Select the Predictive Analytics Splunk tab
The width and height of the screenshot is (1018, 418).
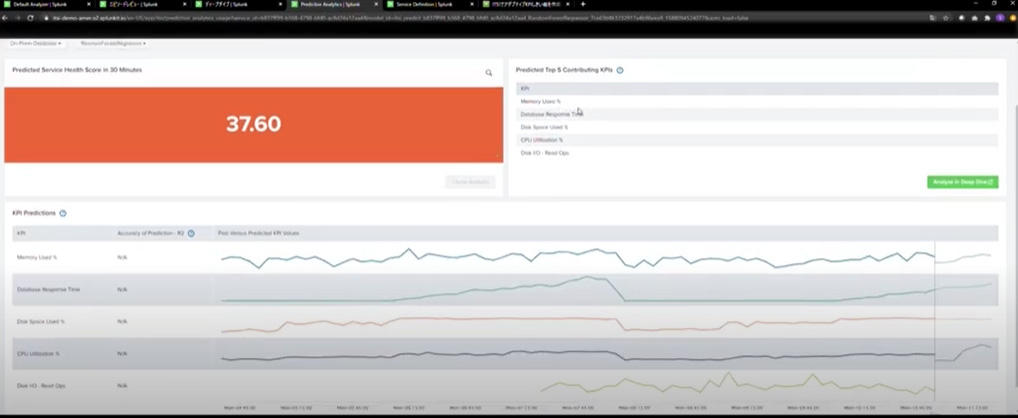click(334, 4)
